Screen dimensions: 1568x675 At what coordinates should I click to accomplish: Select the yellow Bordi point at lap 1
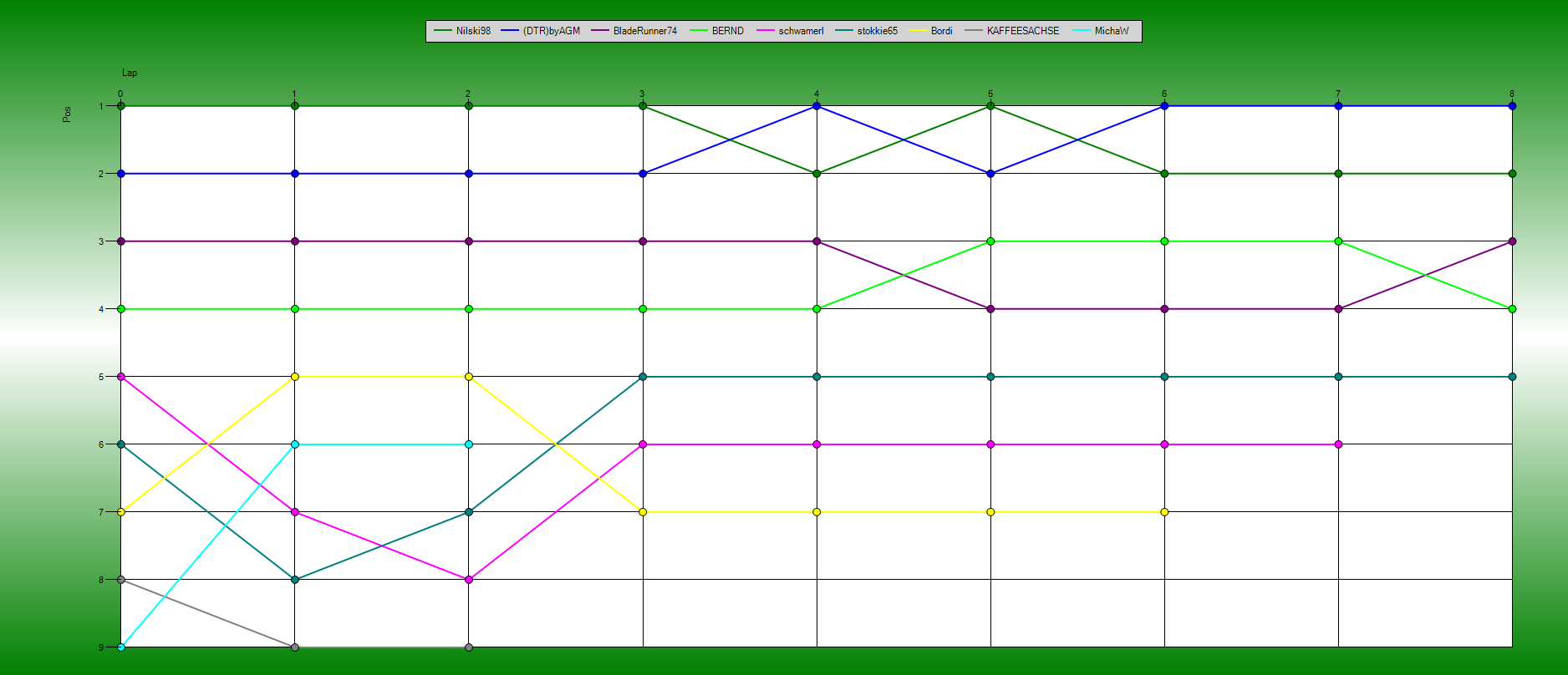(x=294, y=377)
